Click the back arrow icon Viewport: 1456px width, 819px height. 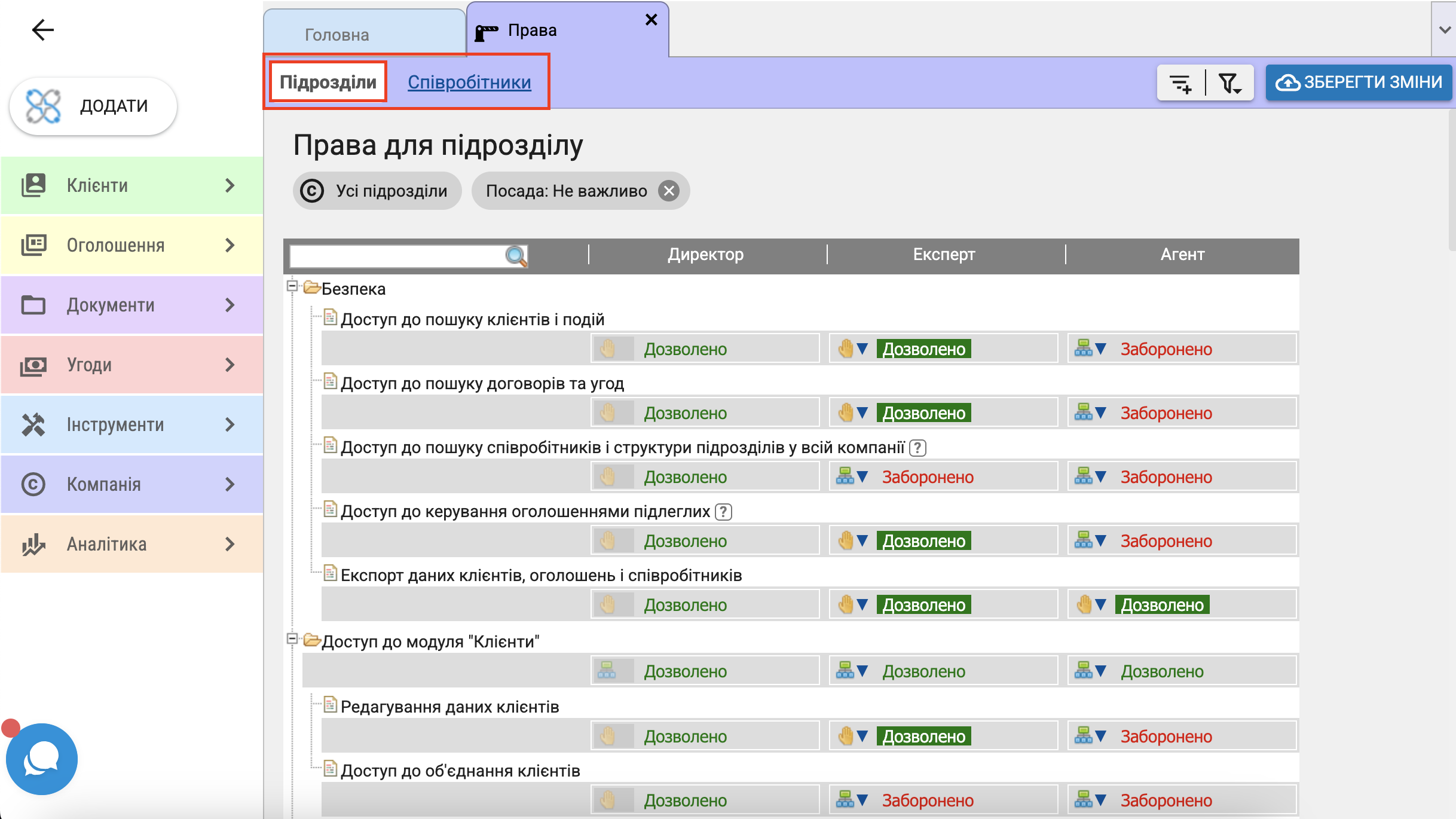[42, 29]
